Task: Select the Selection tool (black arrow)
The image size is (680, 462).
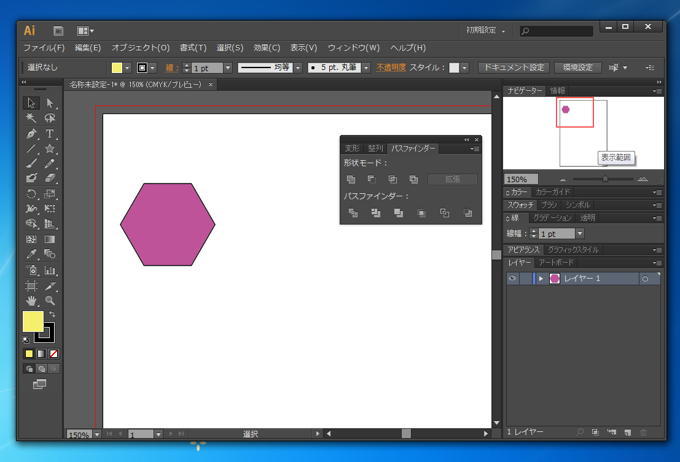Action: 31,103
